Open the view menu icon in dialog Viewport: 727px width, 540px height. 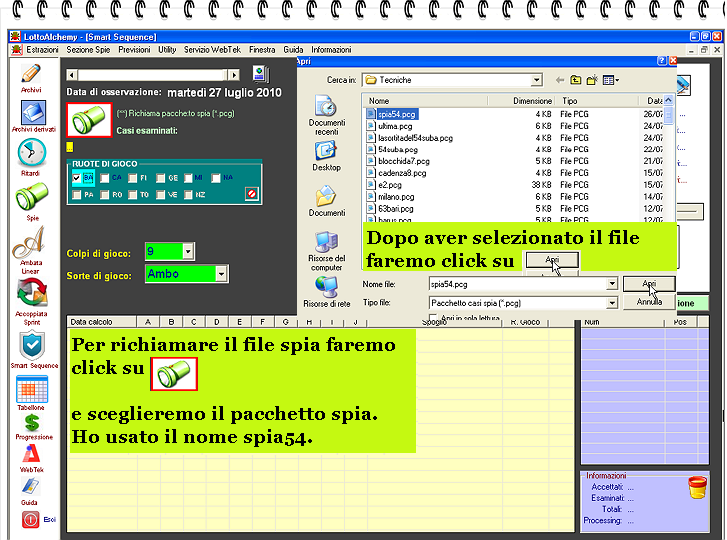(x=611, y=80)
